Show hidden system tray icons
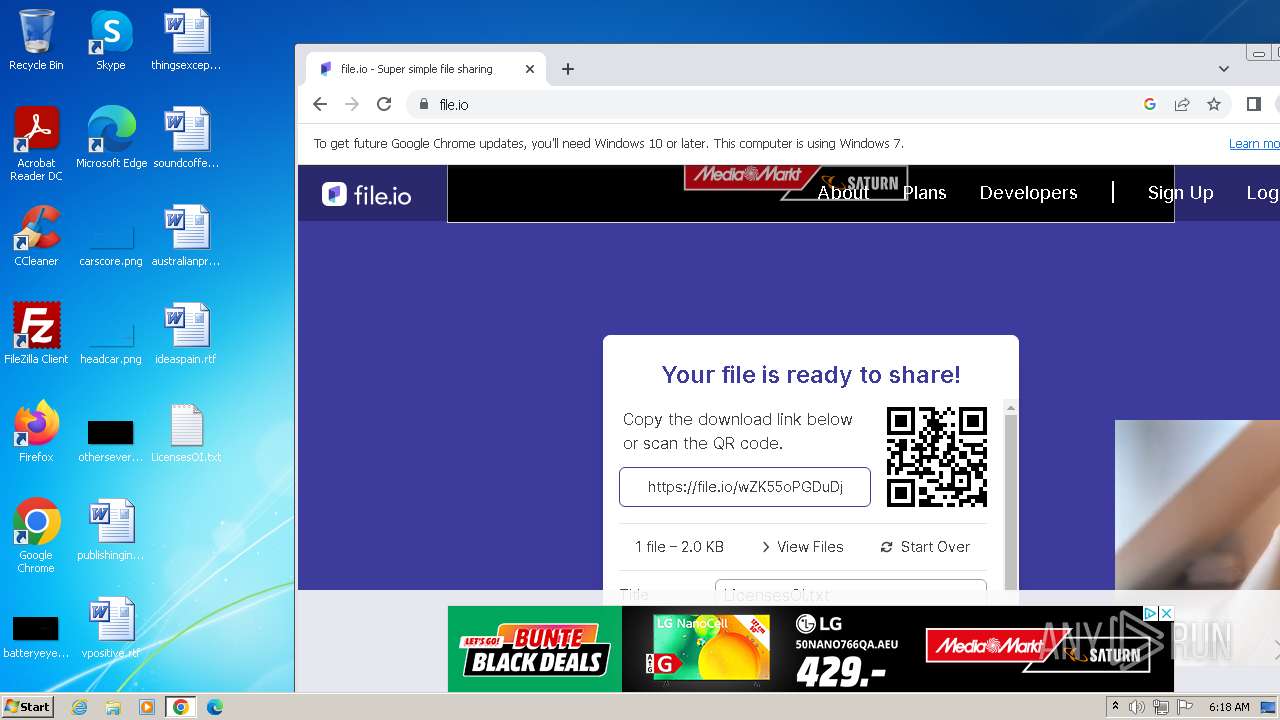Screen dimensions: 1280x720 coord(1115,707)
